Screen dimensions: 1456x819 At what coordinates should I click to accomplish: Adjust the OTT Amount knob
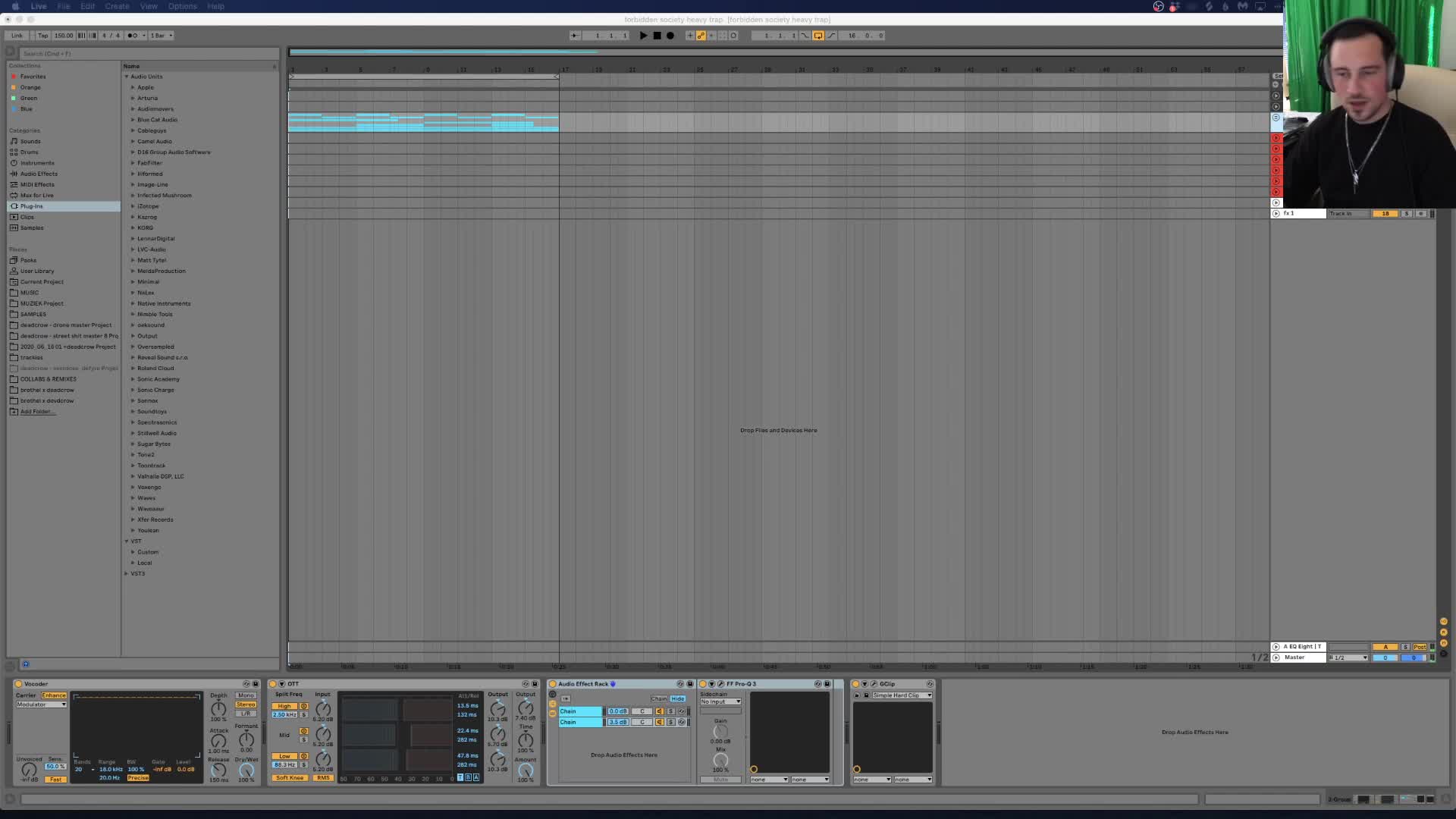(x=526, y=770)
